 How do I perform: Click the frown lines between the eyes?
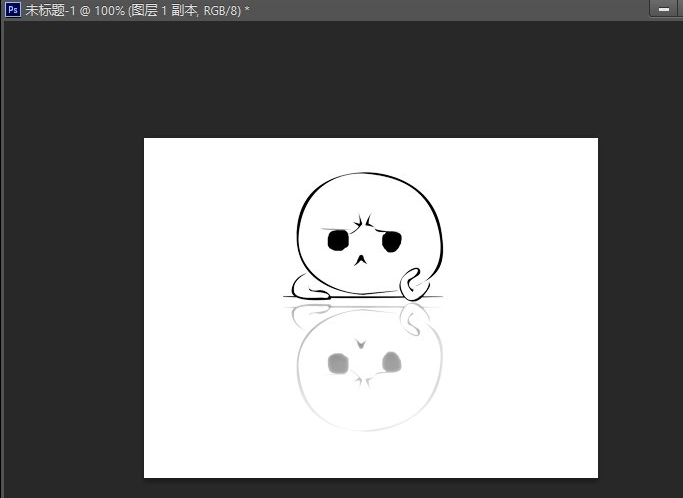[x=367, y=222]
